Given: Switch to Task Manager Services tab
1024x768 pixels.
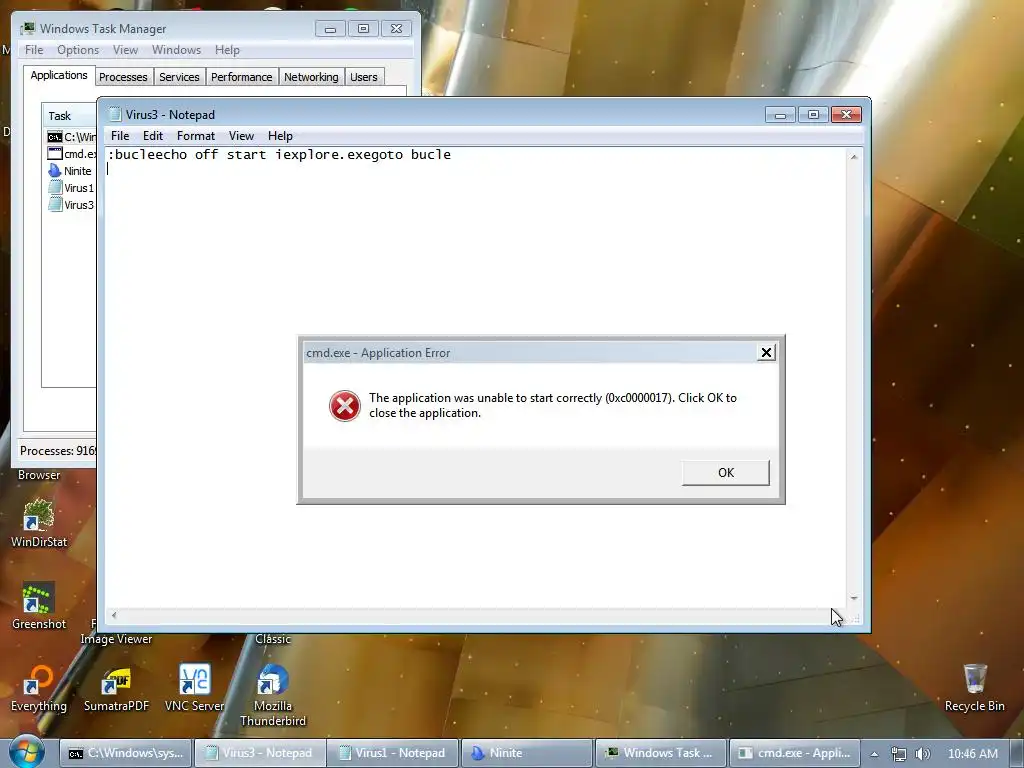Looking at the screenshot, I should tap(180, 77).
